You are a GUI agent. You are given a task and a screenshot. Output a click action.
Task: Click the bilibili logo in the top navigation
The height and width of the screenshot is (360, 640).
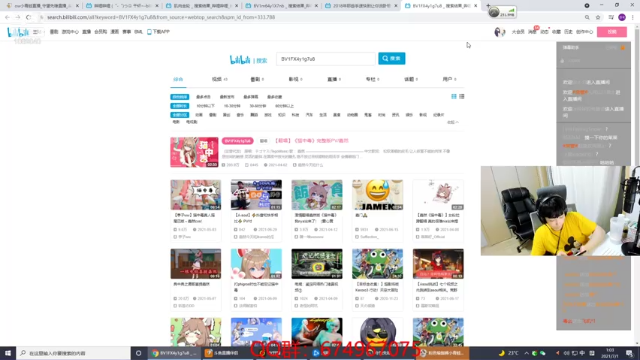tap(18, 32)
